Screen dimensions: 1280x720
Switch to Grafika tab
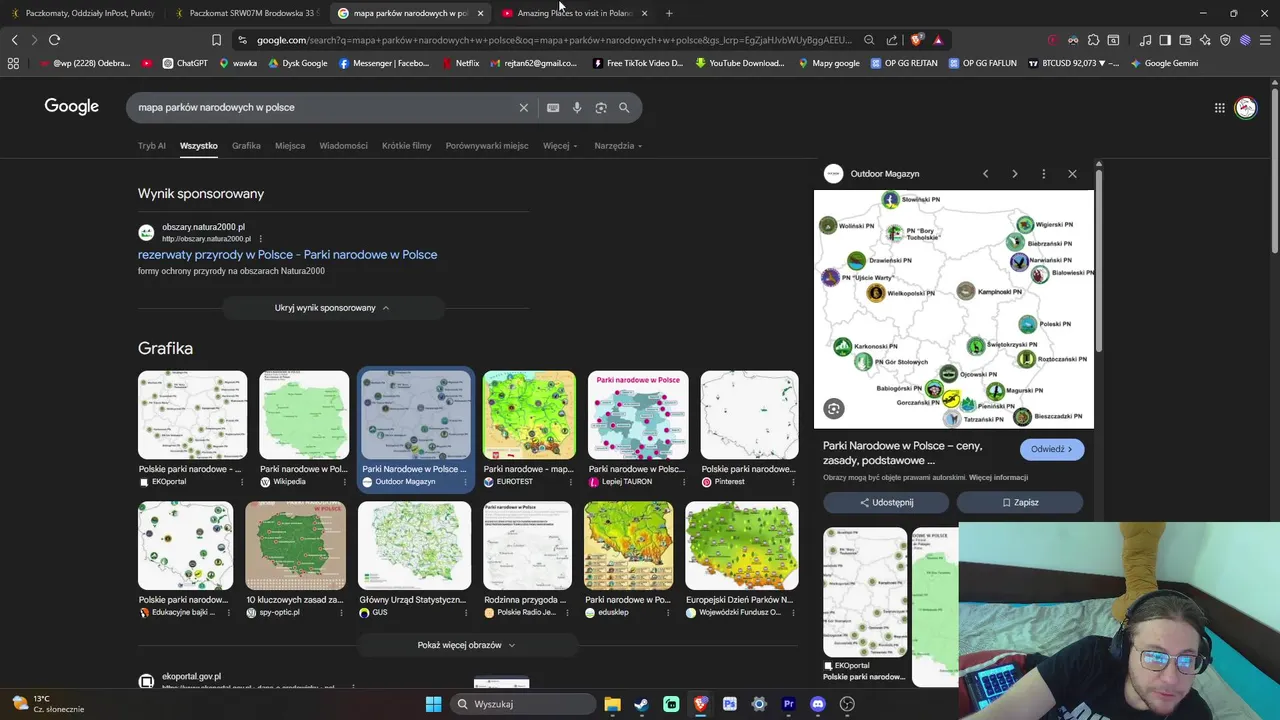[246, 146]
